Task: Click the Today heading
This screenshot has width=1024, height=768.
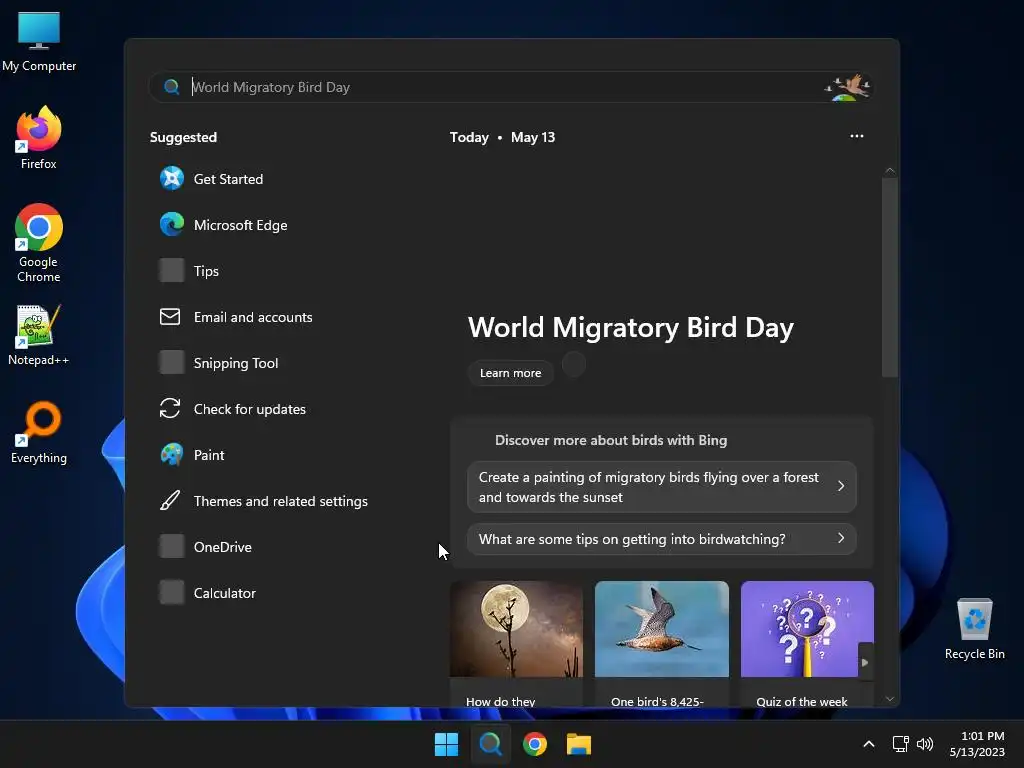Action: 469,137
